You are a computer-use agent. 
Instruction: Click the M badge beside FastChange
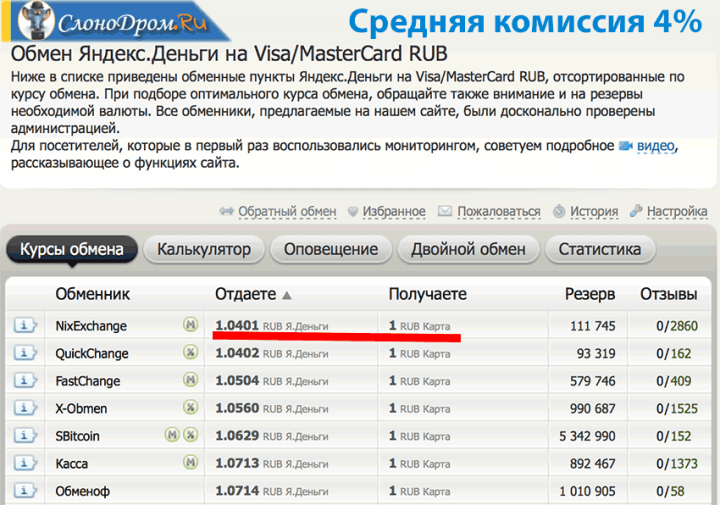(x=191, y=380)
